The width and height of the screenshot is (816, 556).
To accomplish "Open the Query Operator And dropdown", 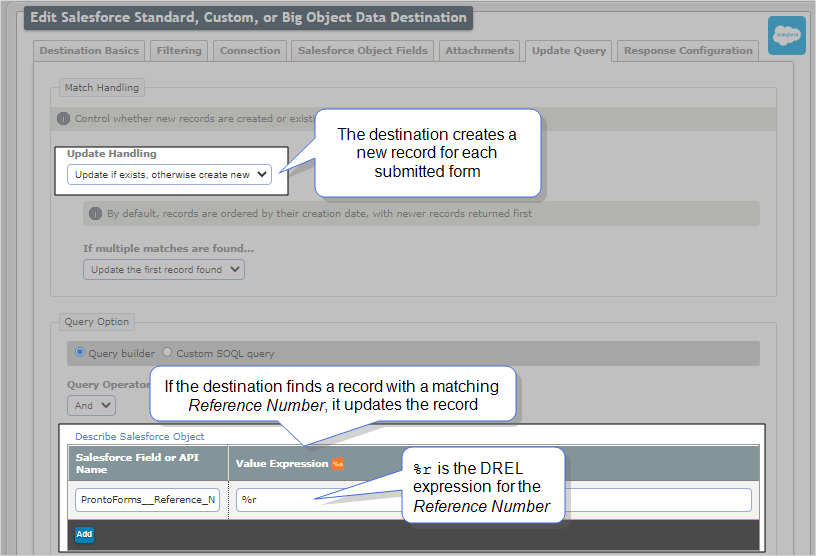I will tap(91, 406).
